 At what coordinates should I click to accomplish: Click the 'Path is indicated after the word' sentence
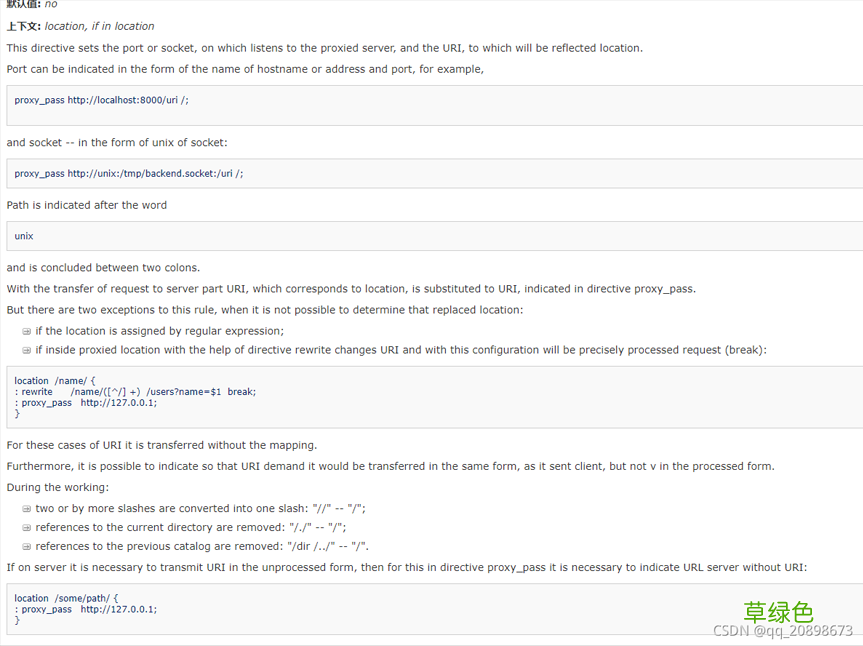pyautogui.click(x=86, y=205)
